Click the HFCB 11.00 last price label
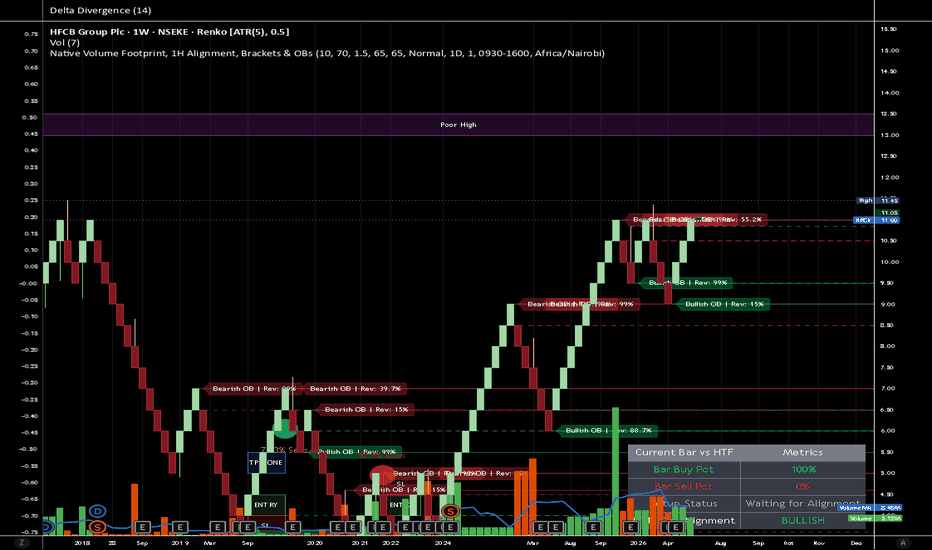This screenshot has width=932, height=550. [x=877, y=221]
